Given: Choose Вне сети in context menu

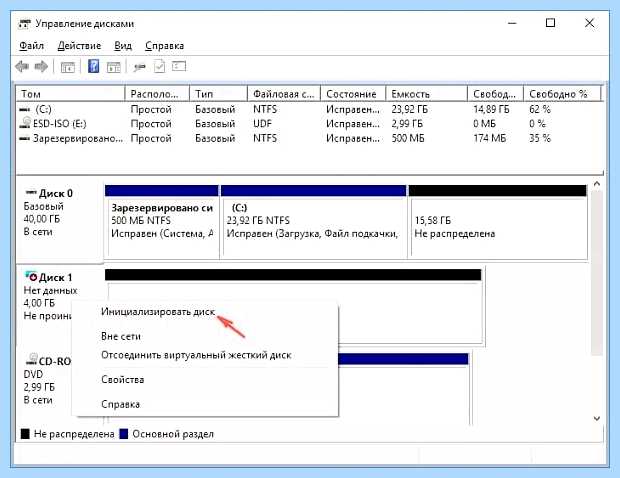Looking at the screenshot, I should tap(121, 336).
